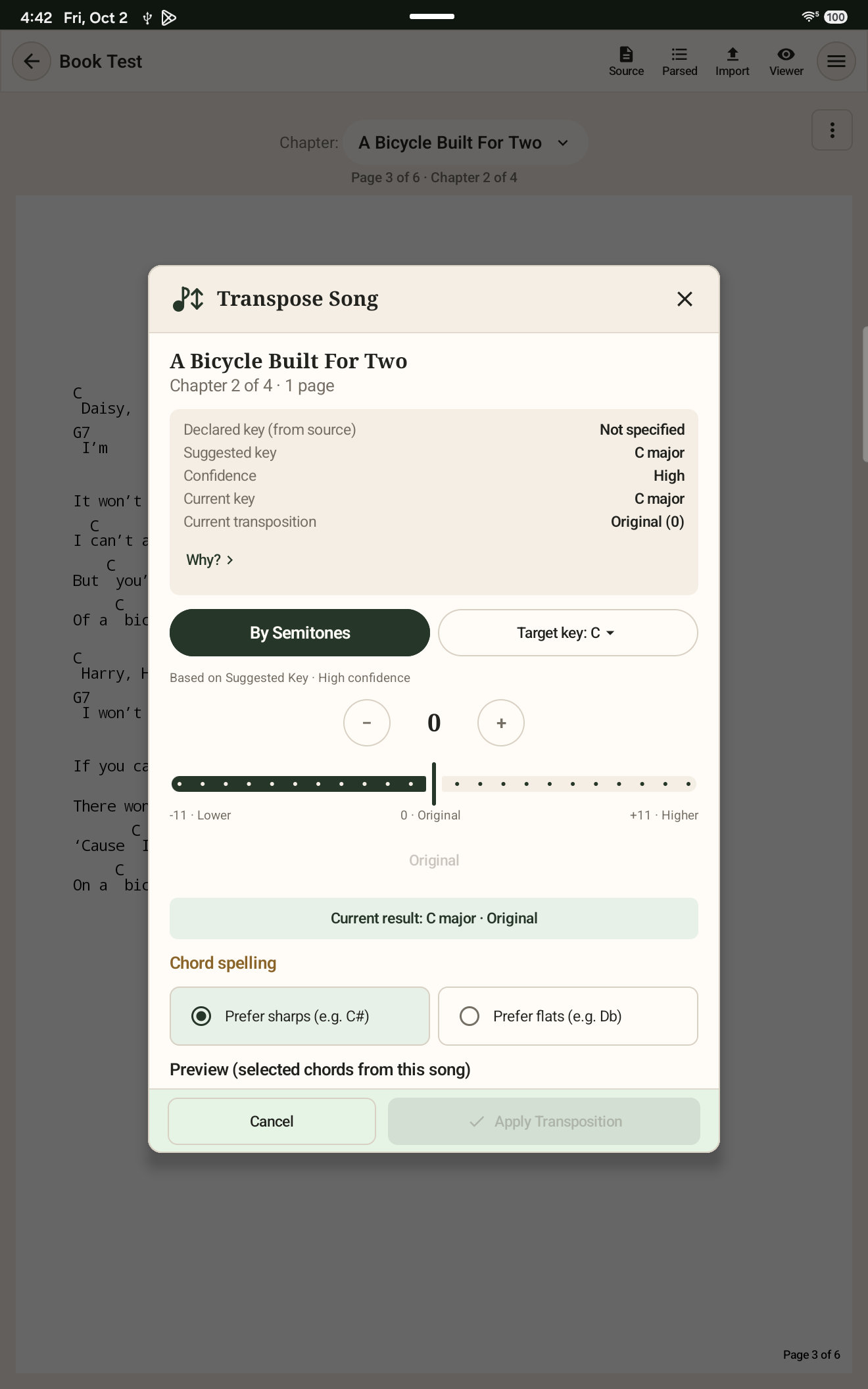Click the Page 3 of 6 footer label
Image resolution: width=868 pixels, height=1389 pixels.
click(811, 1354)
